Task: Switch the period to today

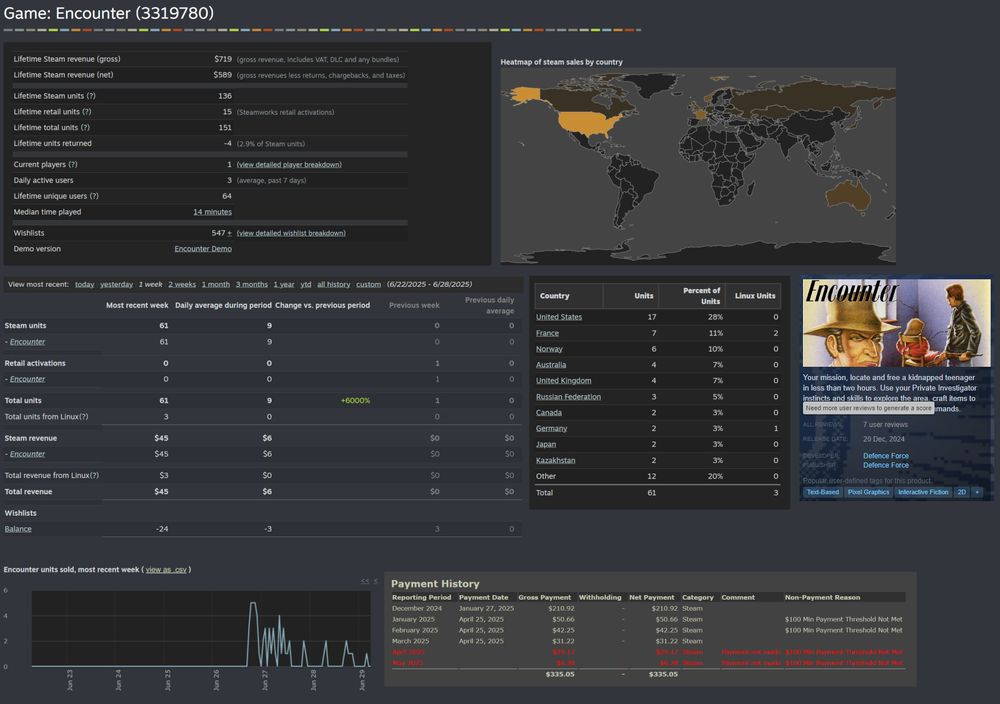Action: point(84,284)
